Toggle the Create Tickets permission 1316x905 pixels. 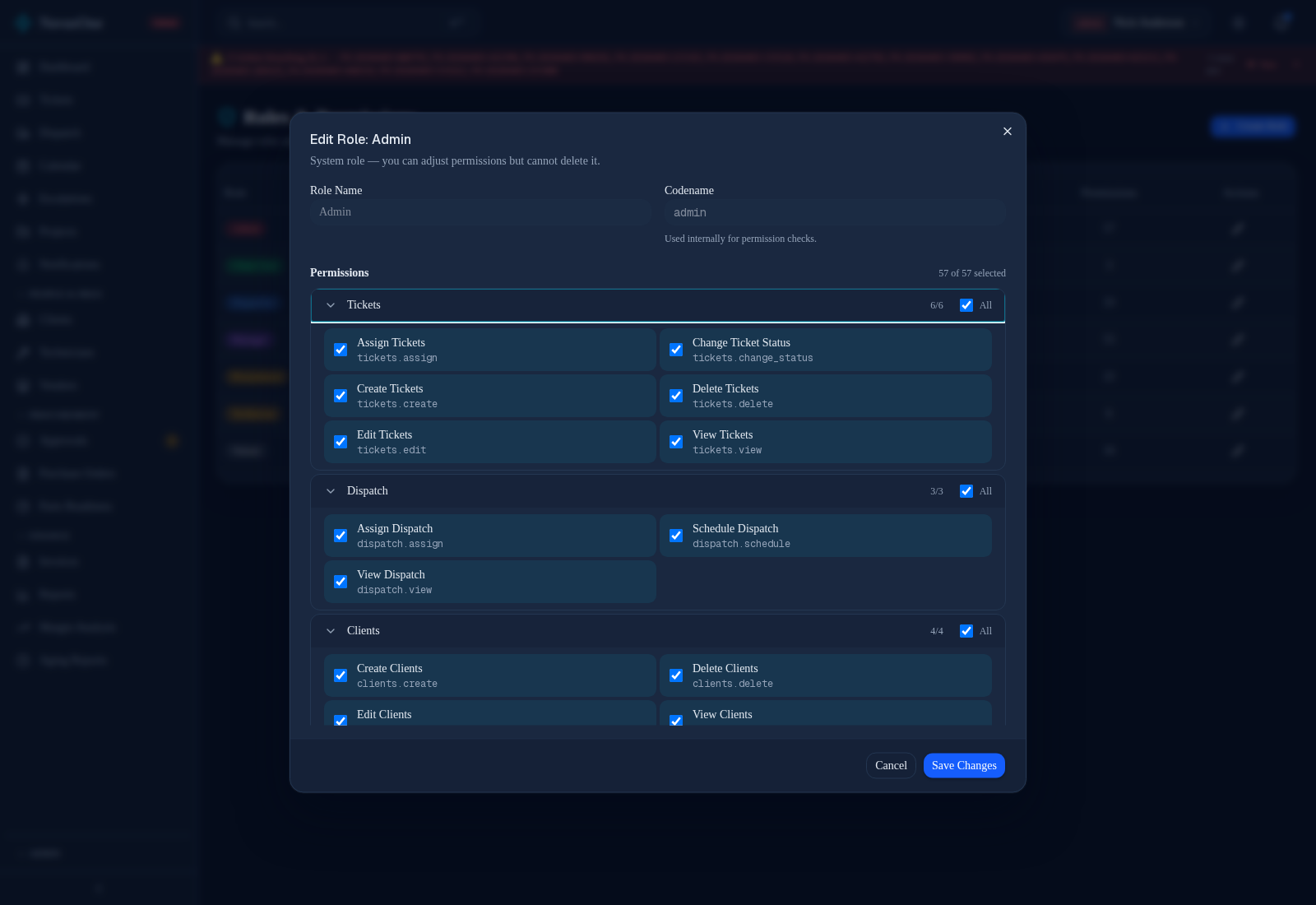(341, 396)
